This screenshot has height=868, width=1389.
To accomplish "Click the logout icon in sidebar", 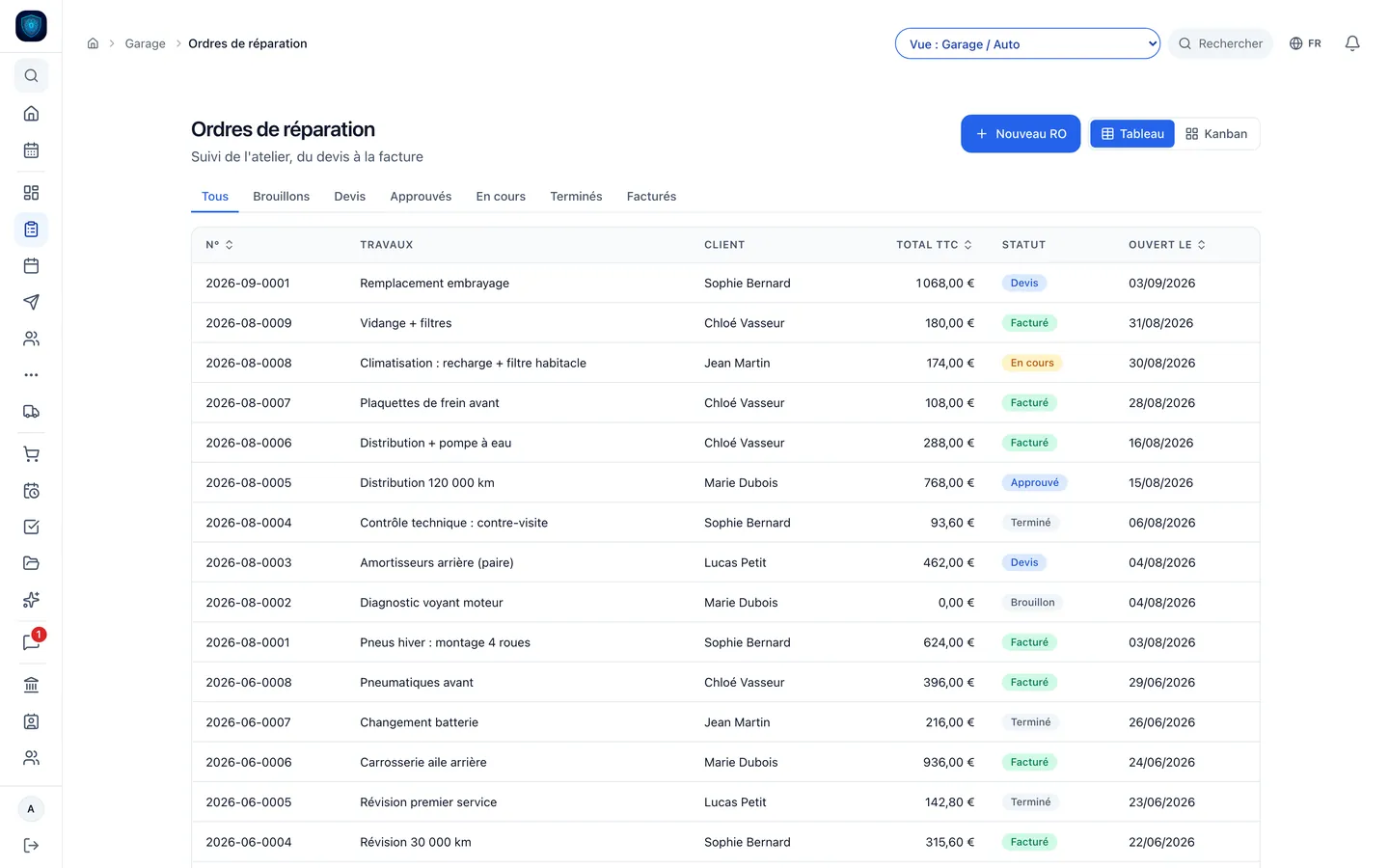I will (31, 846).
